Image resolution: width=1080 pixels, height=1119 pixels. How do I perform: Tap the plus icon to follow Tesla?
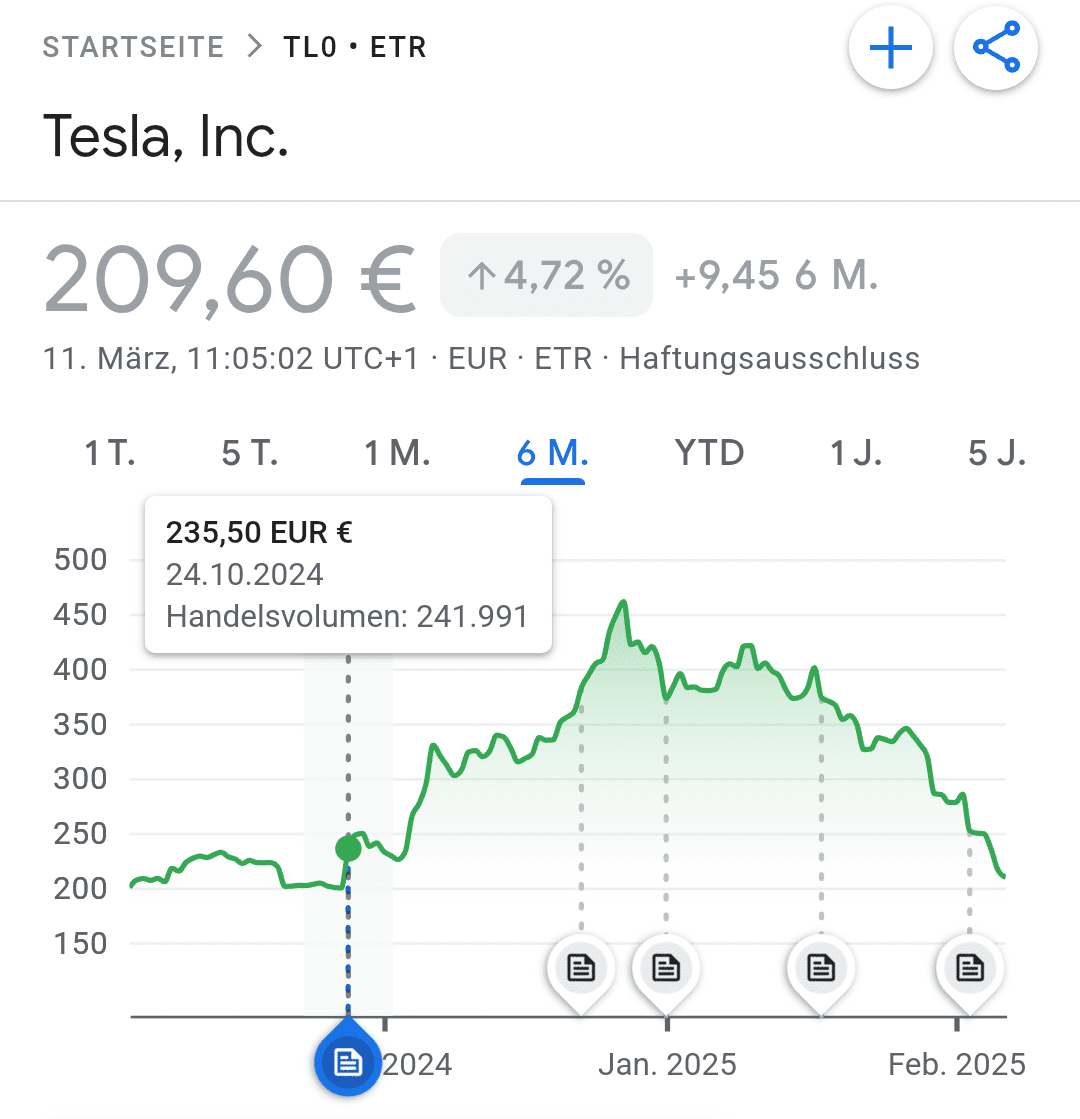click(891, 49)
